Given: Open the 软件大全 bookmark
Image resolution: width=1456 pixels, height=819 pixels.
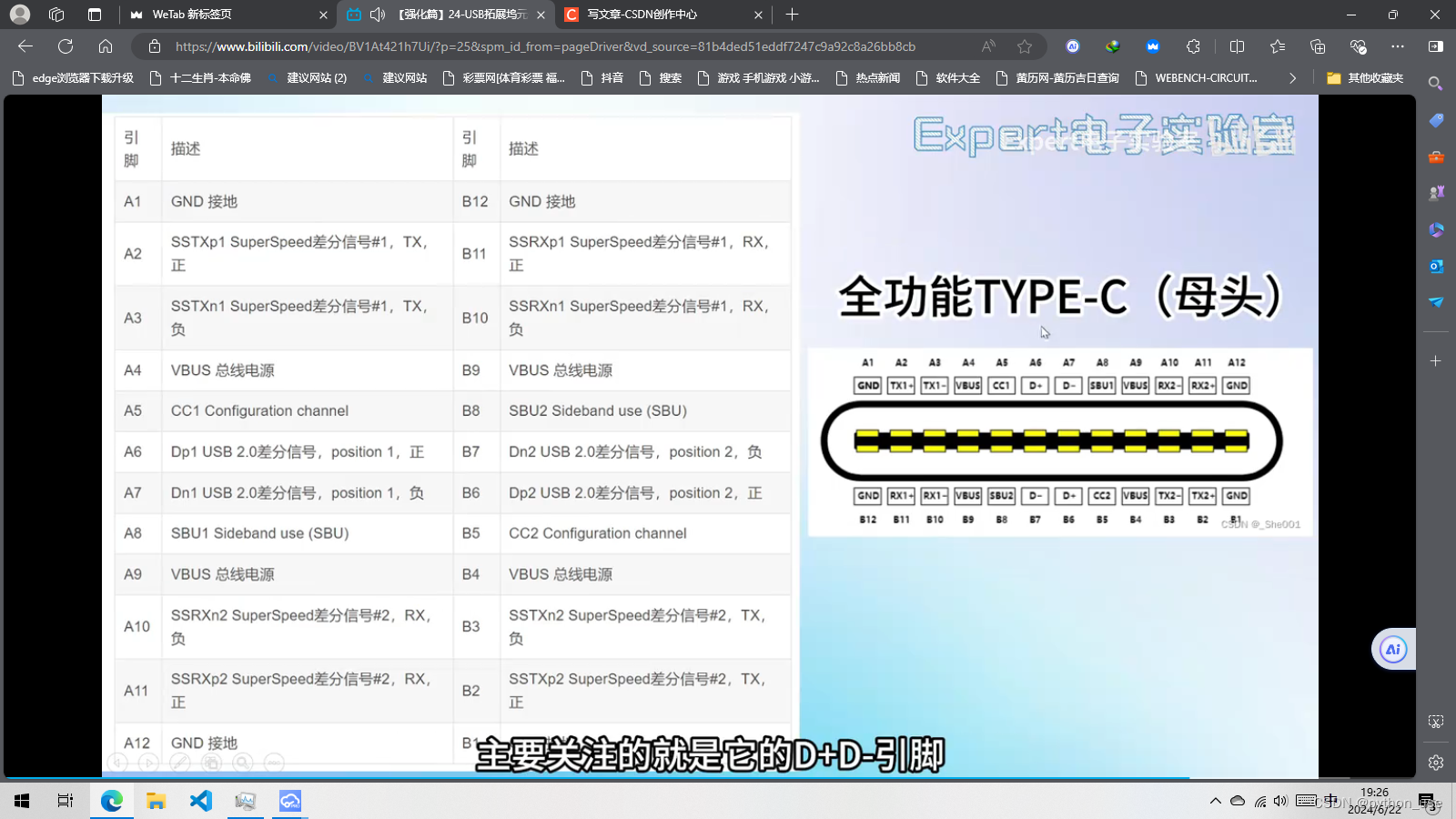Looking at the screenshot, I should (948, 78).
